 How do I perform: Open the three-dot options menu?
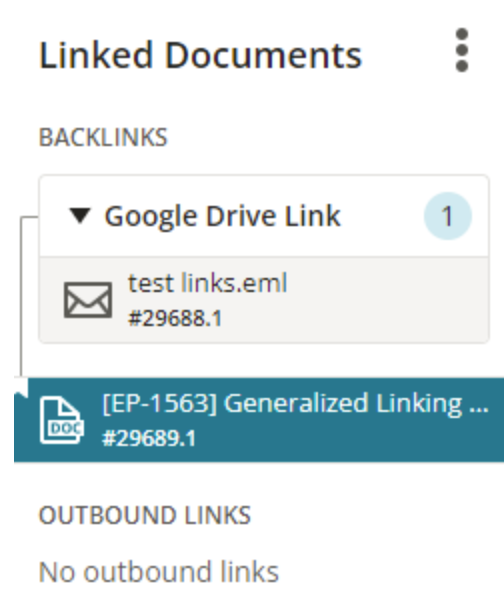coord(462,50)
